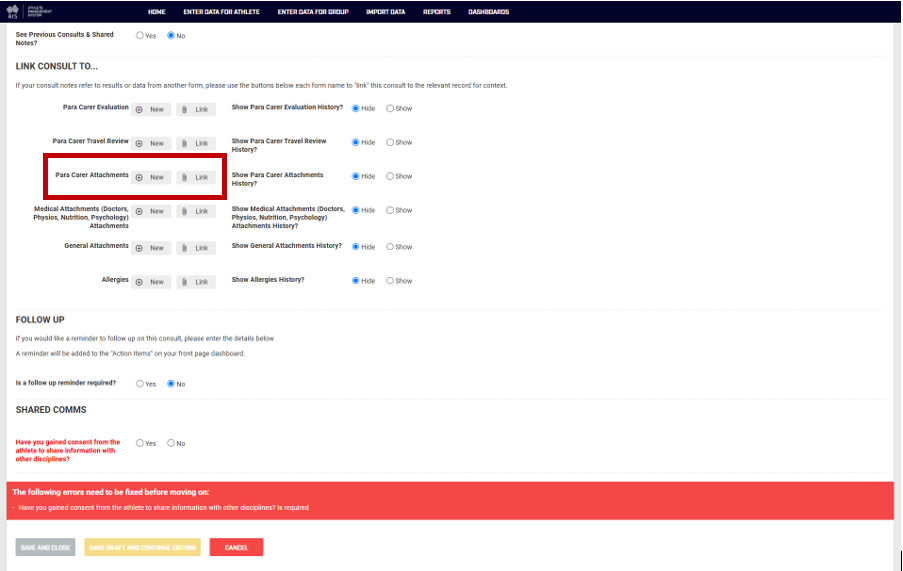Show Allergies History
The width and height of the screenshot is (903, 571).
click(390, 281)
